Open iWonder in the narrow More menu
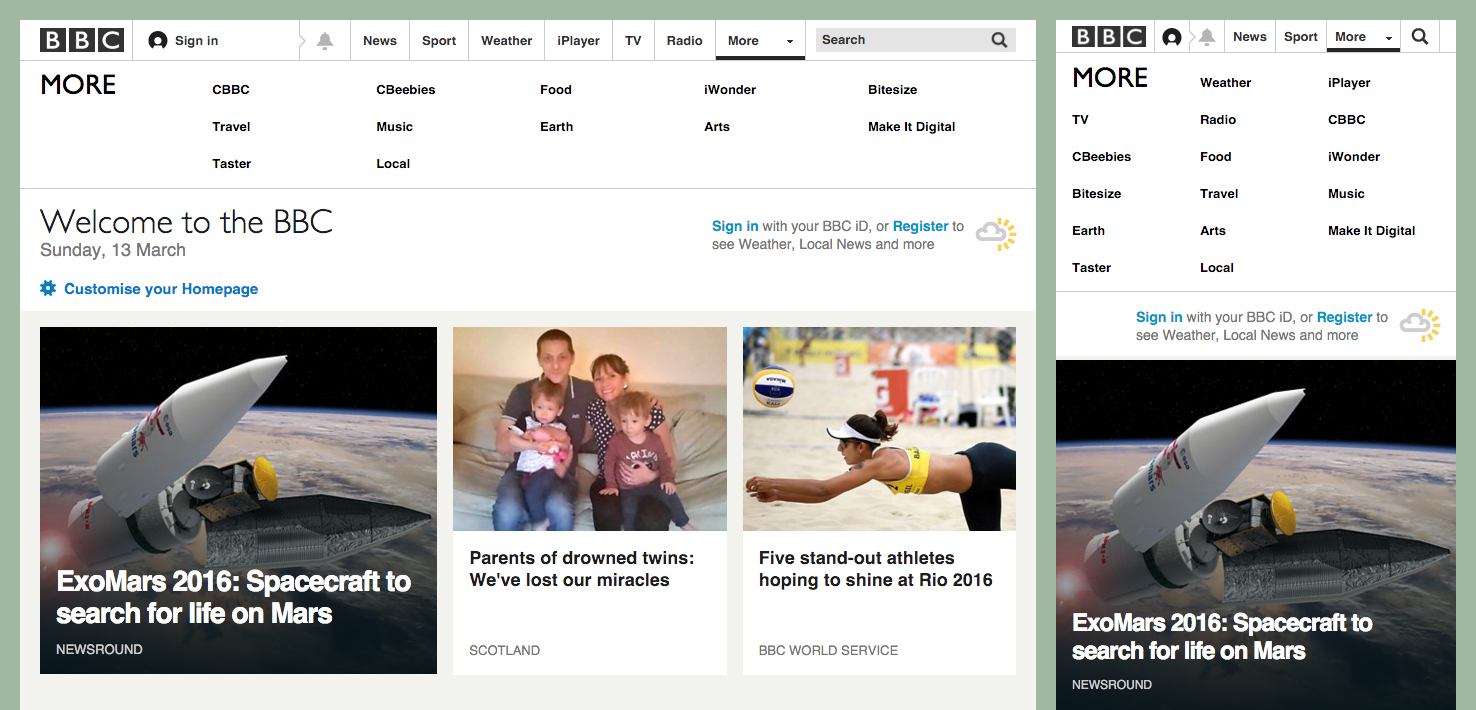The height and width of the screenshot is (710, 1476). coord(1354,157)
